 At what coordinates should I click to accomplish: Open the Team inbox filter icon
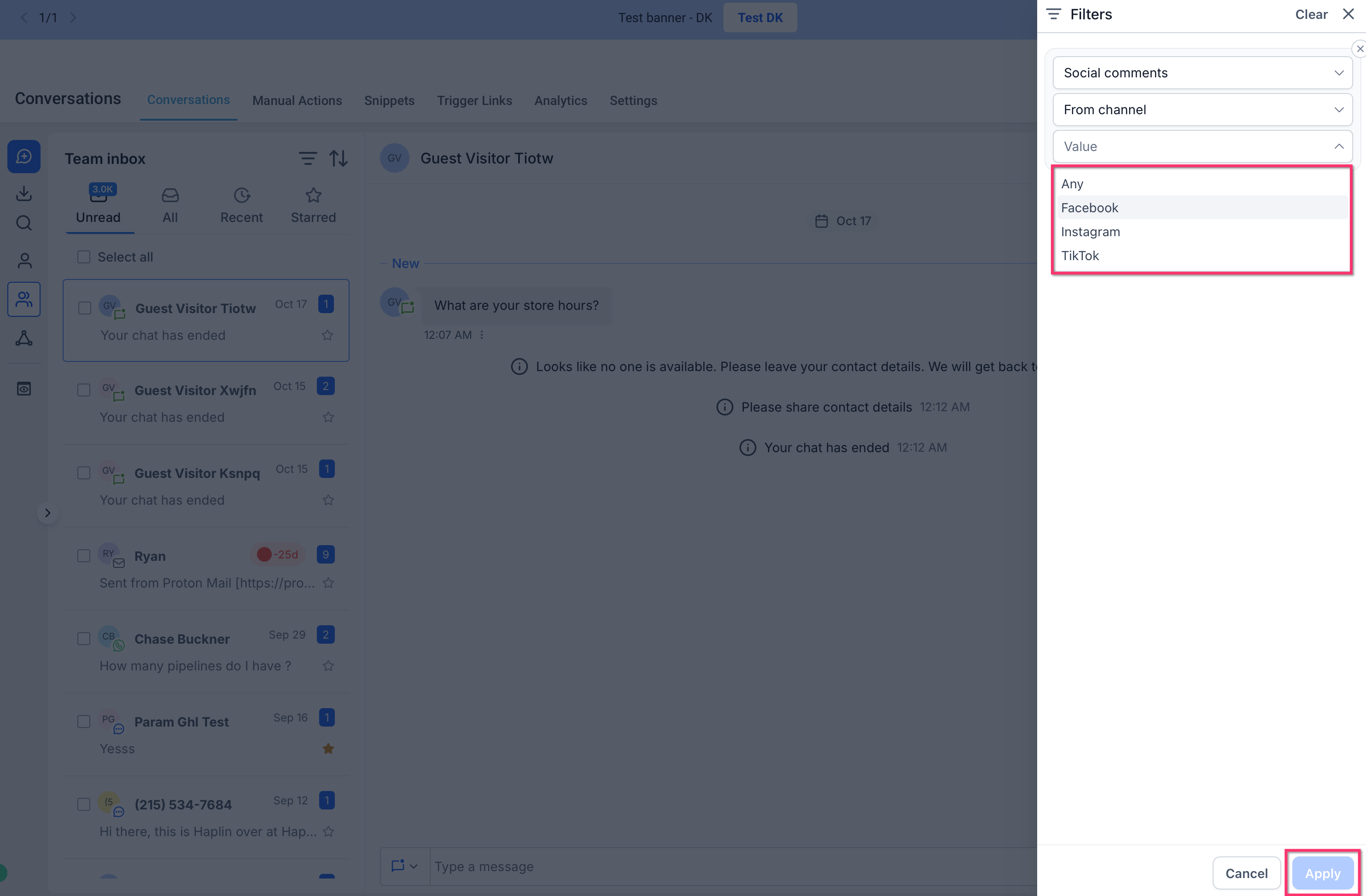[308, 158]
